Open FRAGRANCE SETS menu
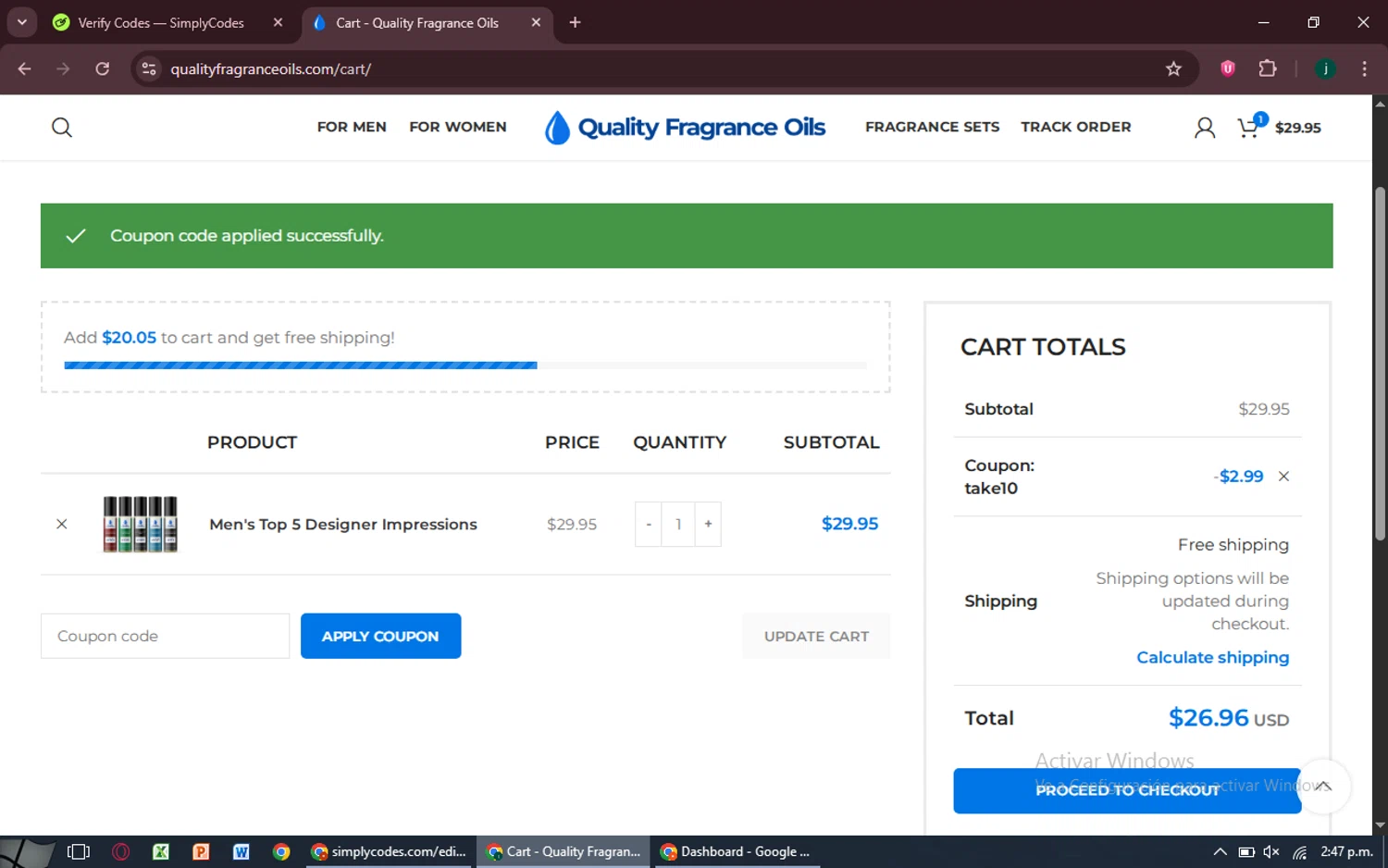This screenshot has width=1388, height=868. point(932,127)
